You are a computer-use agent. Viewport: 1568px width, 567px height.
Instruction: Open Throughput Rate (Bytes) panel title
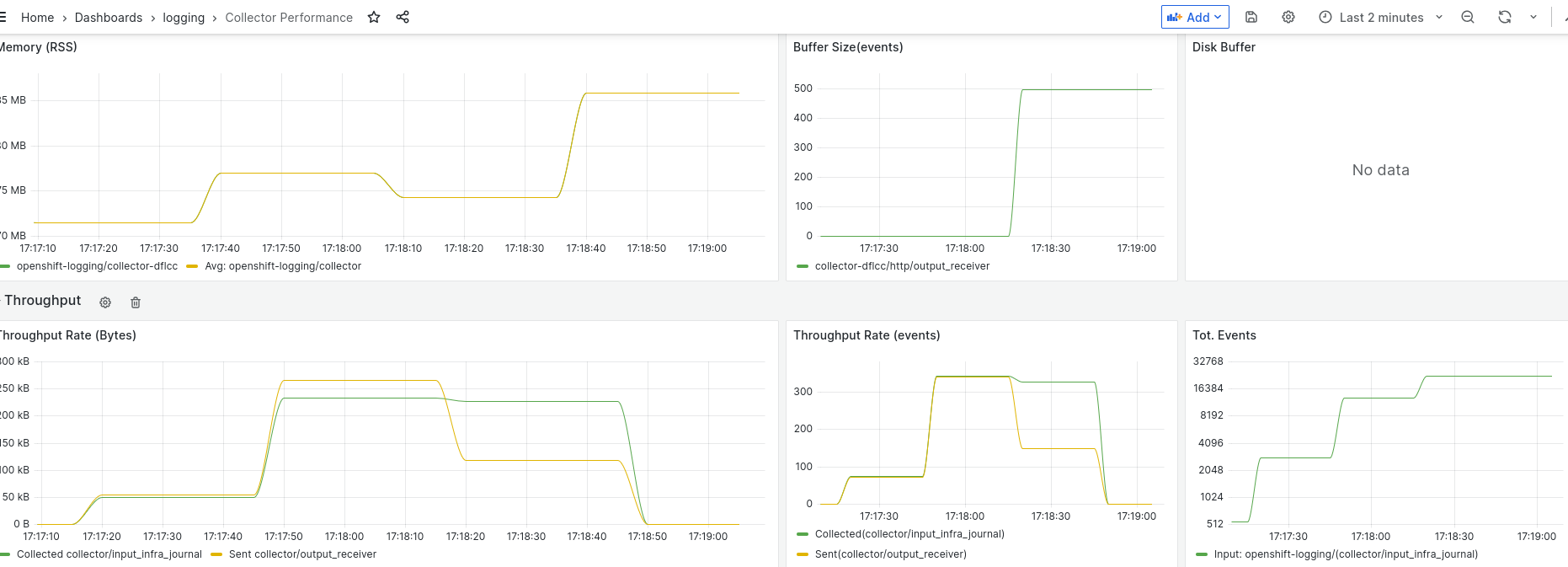(x=67, y=335)
